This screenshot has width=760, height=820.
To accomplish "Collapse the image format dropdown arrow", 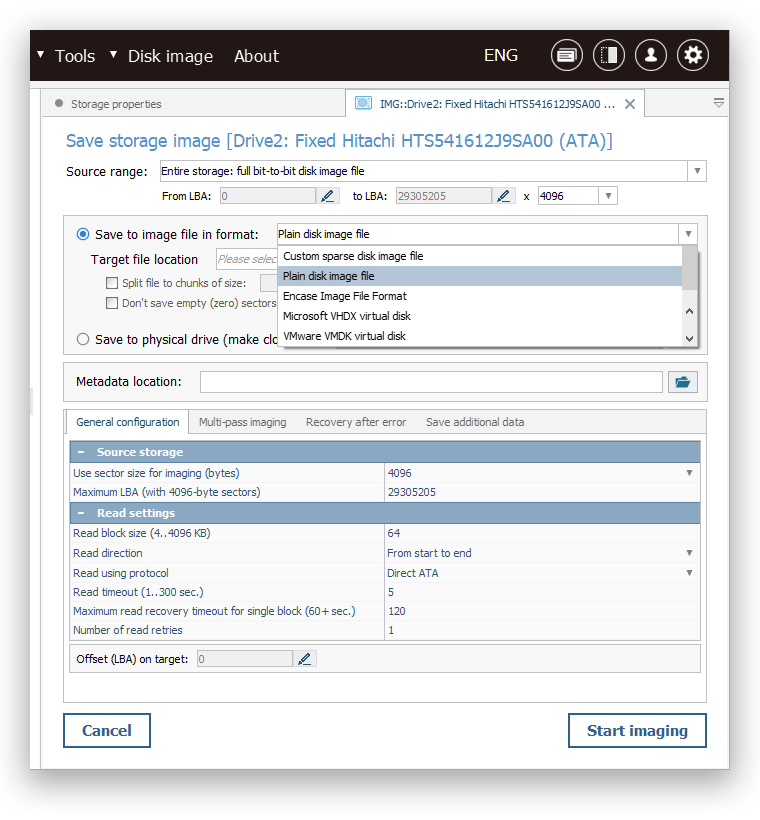I will coord(688,234).
